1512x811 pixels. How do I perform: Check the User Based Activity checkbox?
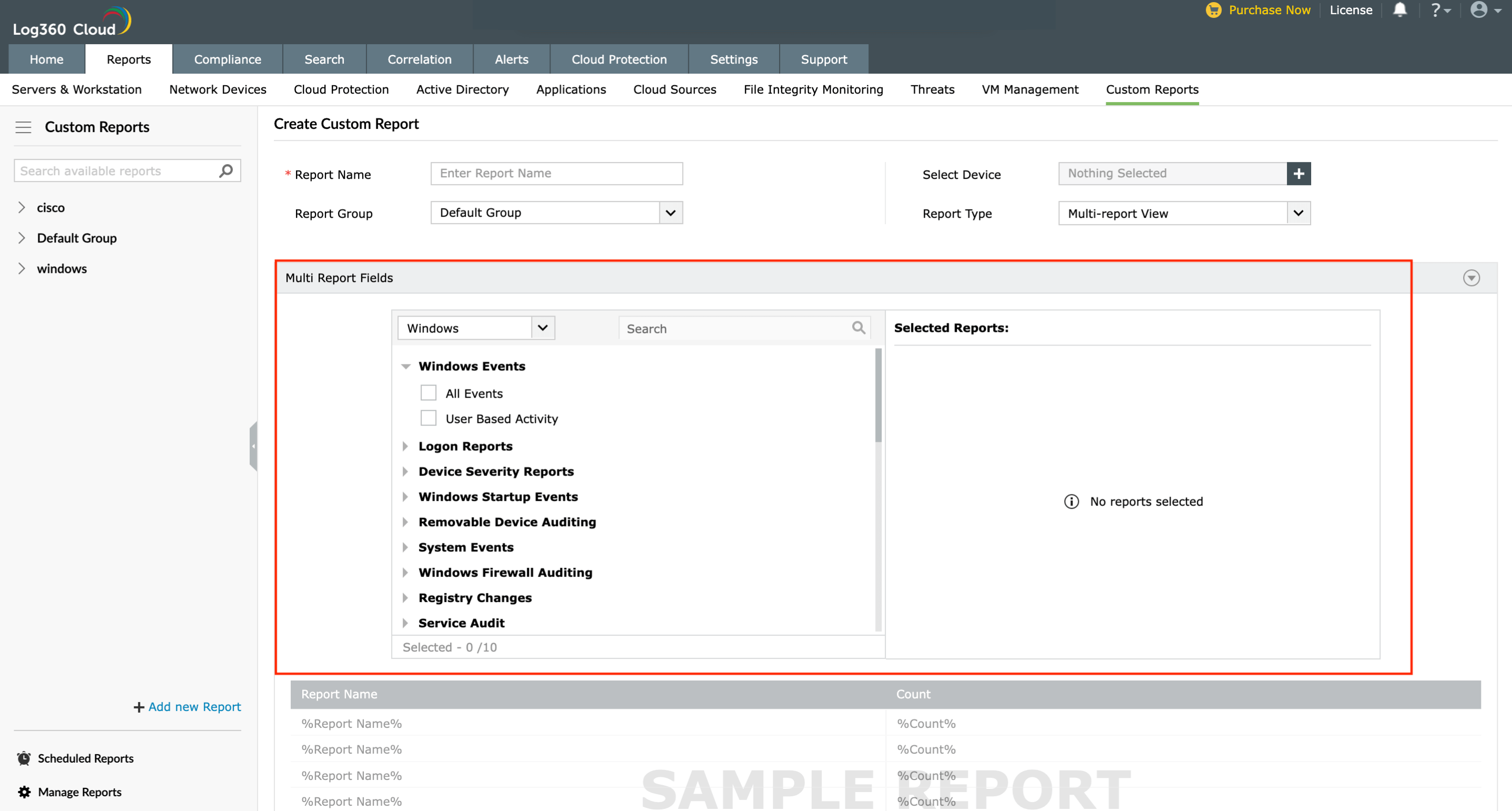[428, 418]
